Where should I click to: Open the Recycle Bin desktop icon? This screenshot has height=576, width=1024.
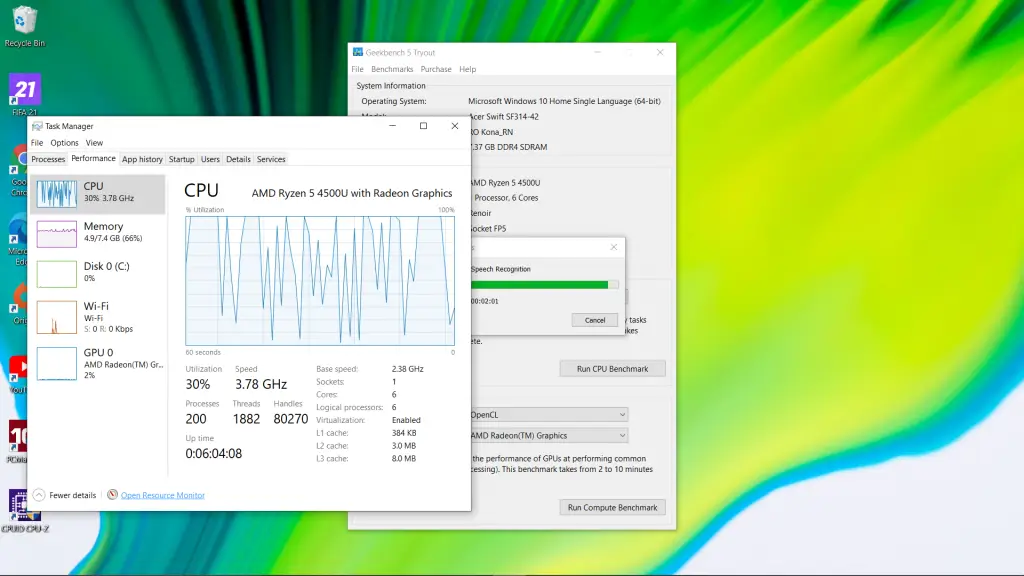coord(24,26)
